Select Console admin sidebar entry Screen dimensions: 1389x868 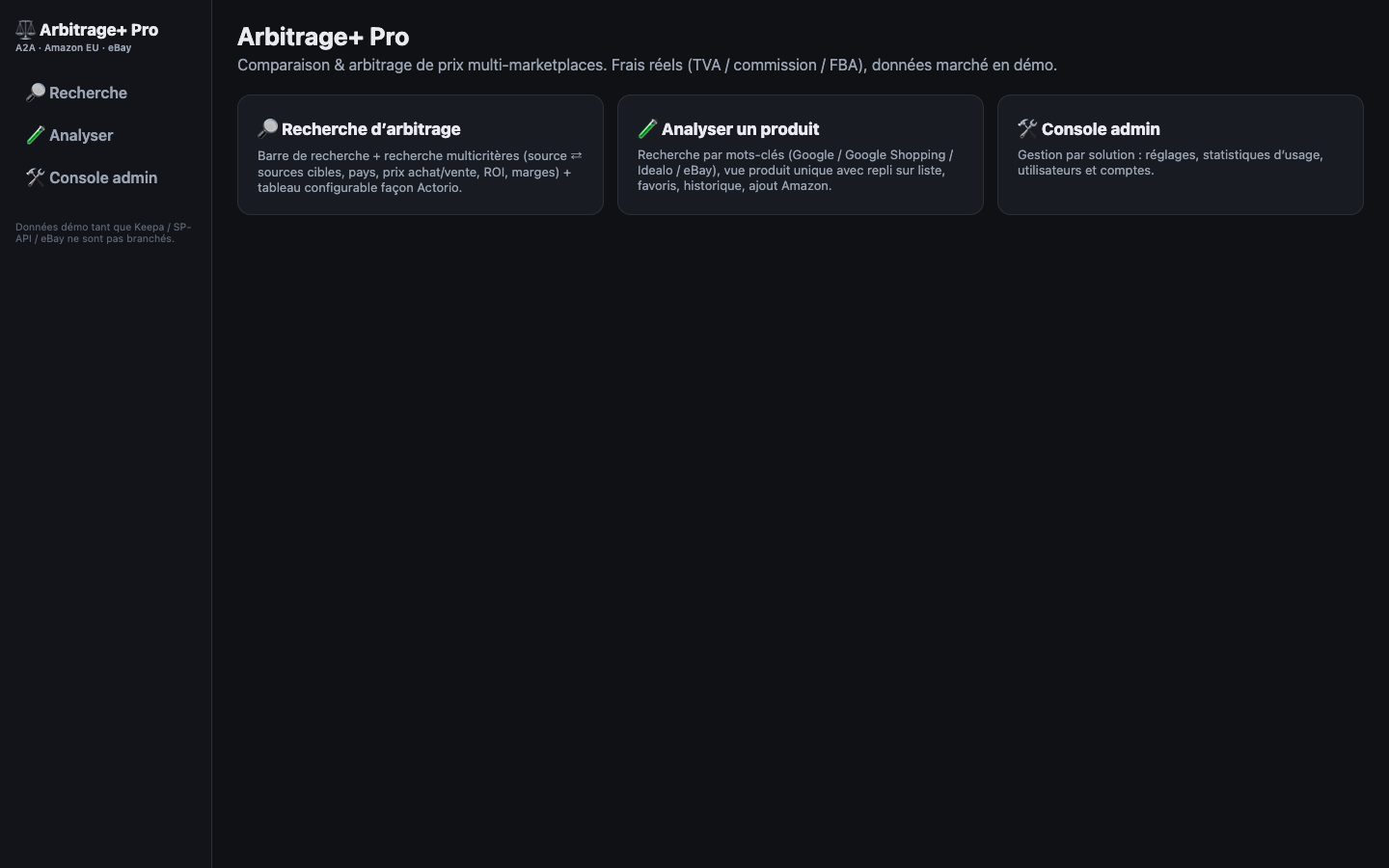coord(105,177)
